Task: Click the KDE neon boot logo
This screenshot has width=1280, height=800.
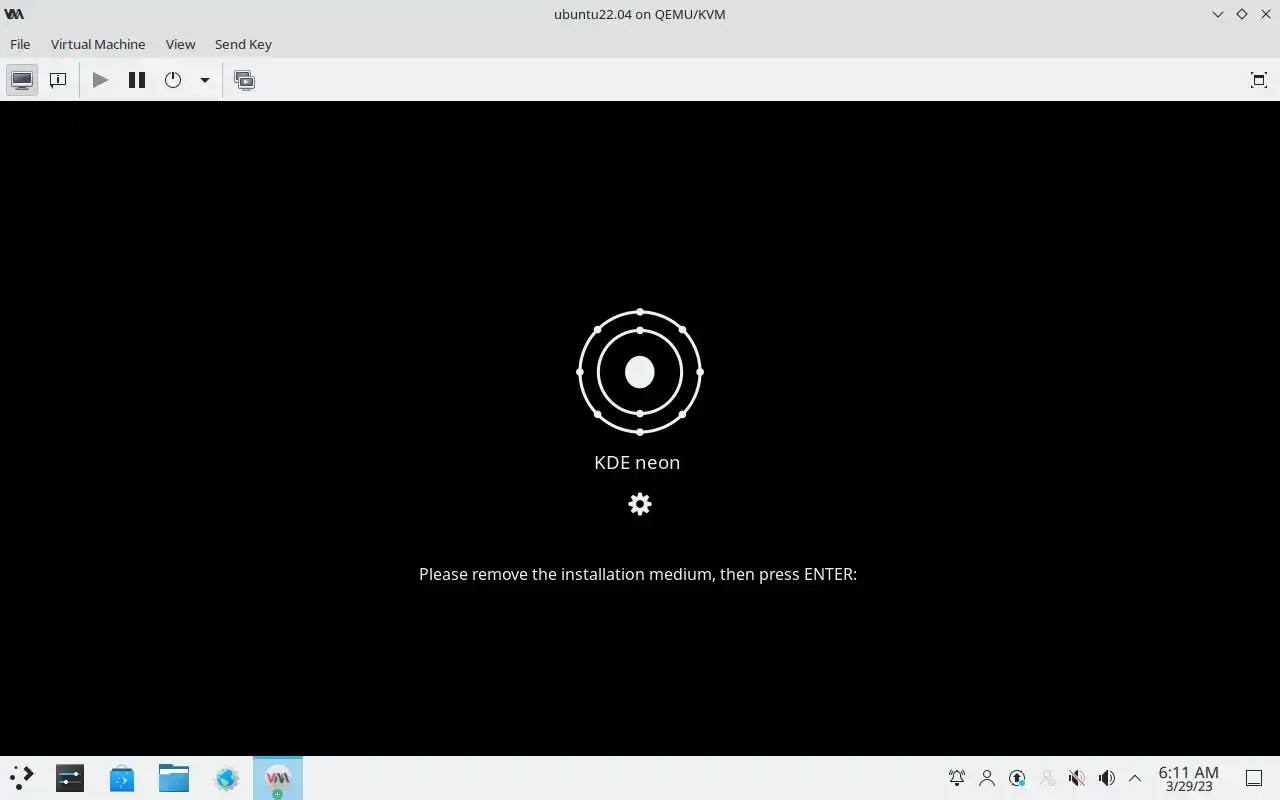Action: [x=640, y=372]
